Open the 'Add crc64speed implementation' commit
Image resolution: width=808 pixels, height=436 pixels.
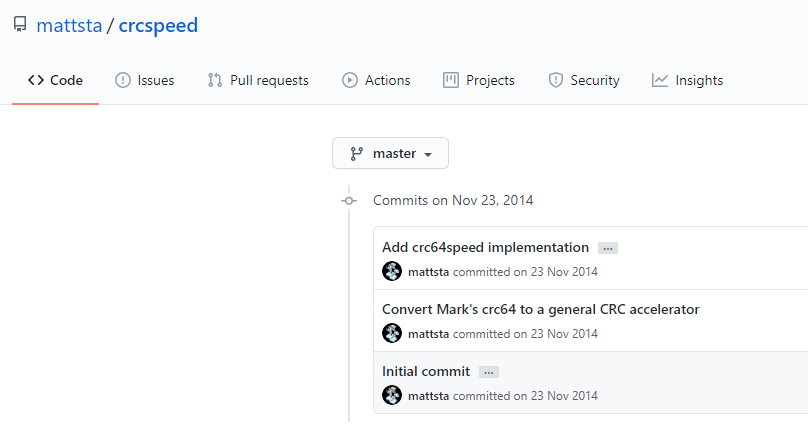[x=485, y=247]
